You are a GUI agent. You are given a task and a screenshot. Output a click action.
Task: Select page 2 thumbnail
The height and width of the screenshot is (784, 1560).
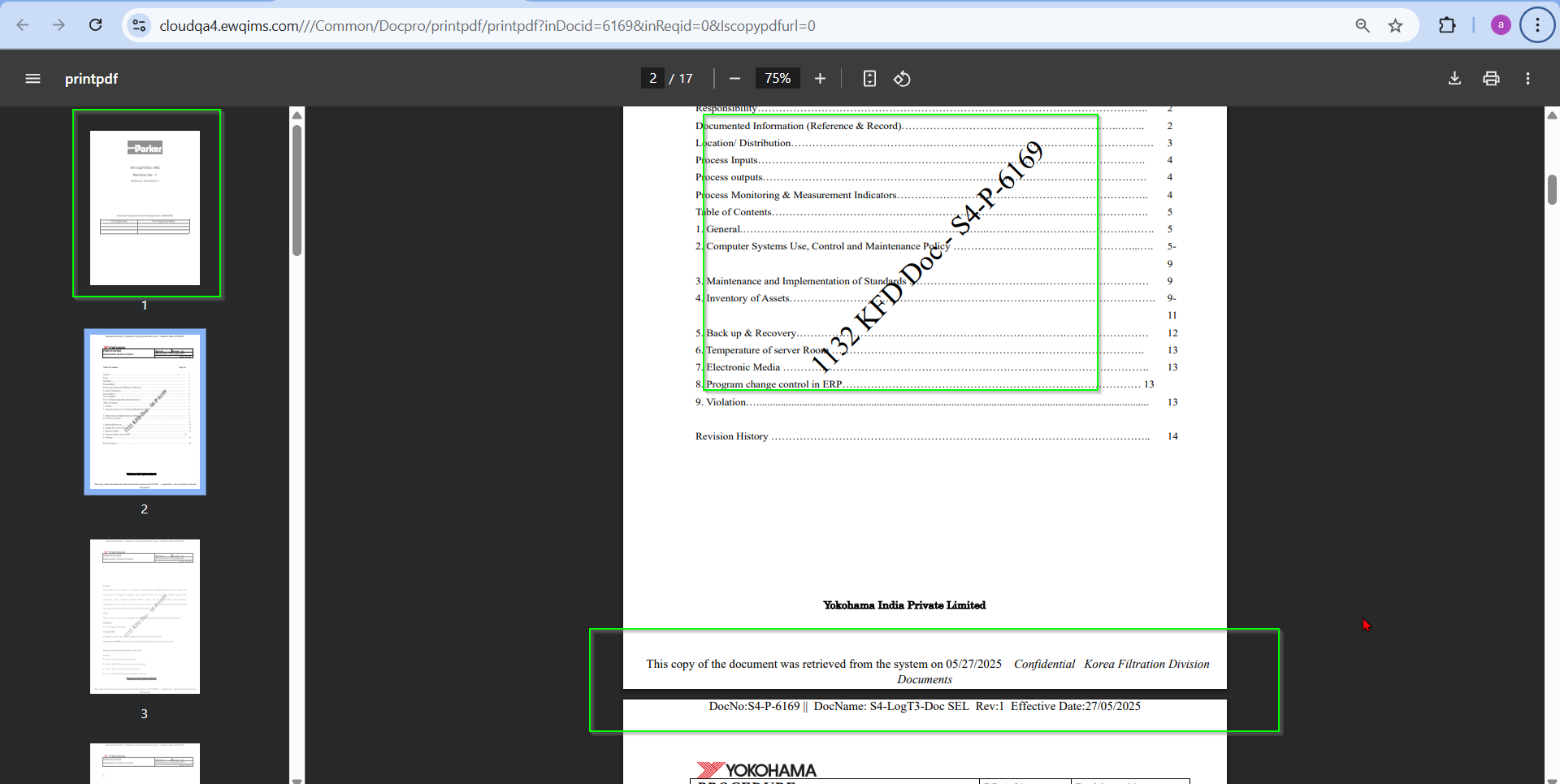pos(145,412)
